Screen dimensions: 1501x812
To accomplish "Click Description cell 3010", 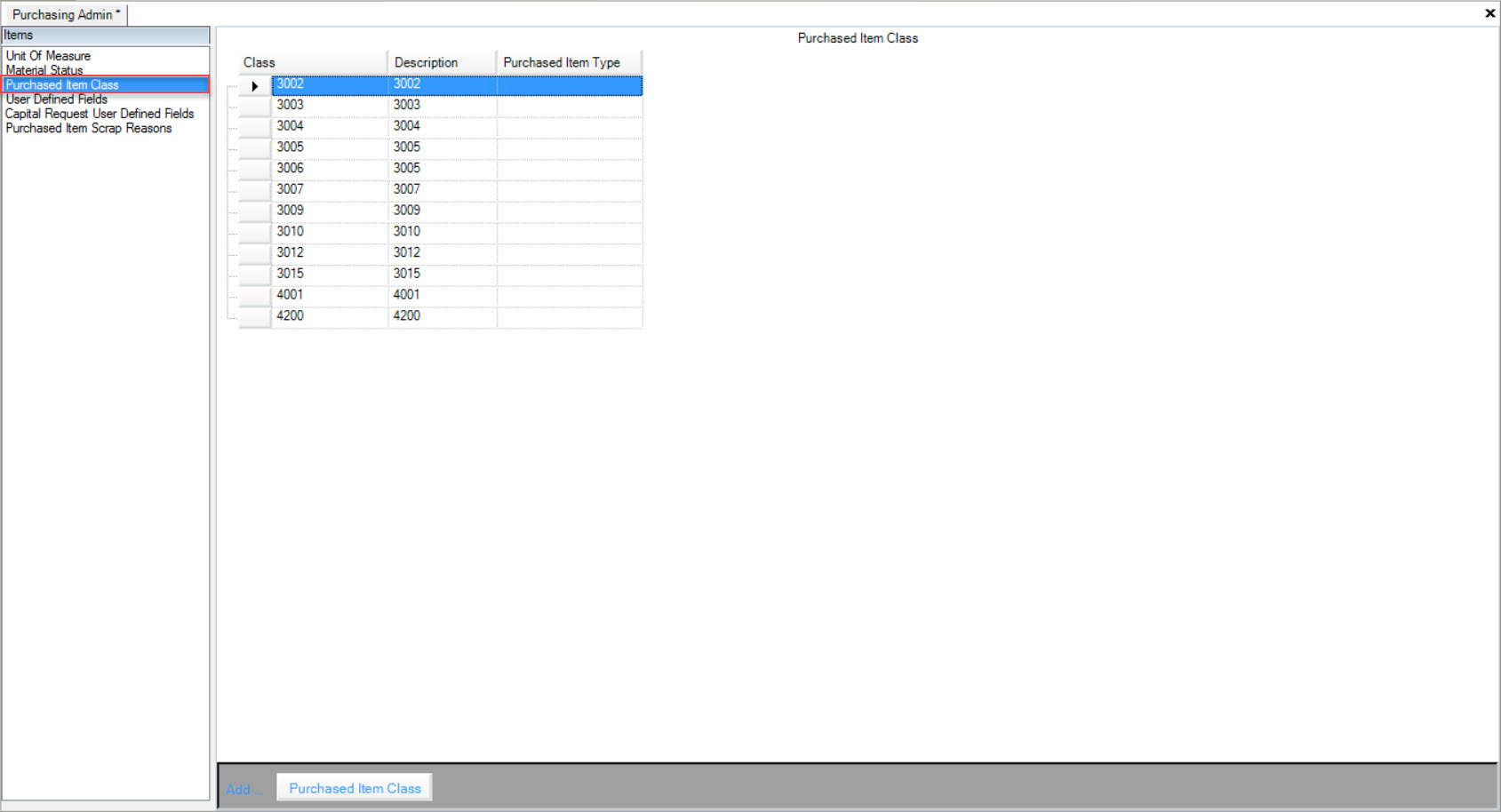I will click(443, 232).
